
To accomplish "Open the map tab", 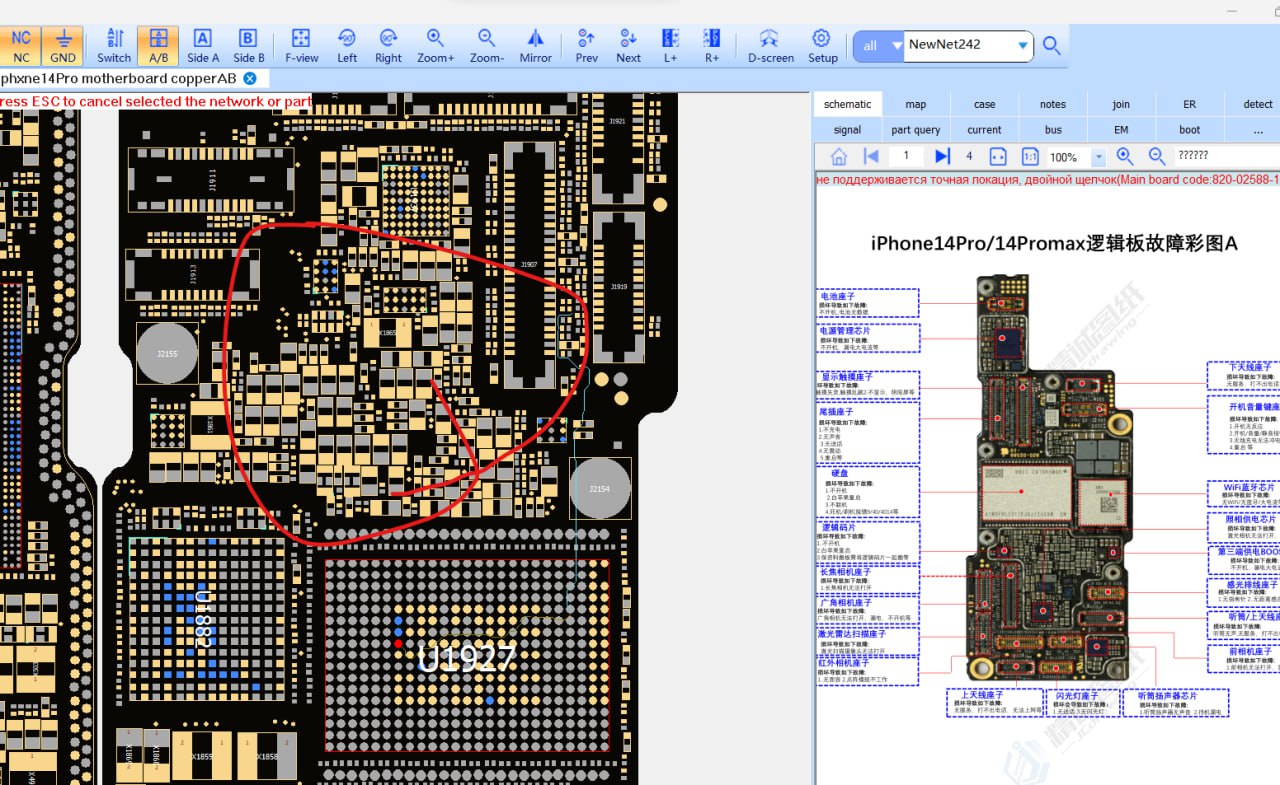I will [916, 104].
